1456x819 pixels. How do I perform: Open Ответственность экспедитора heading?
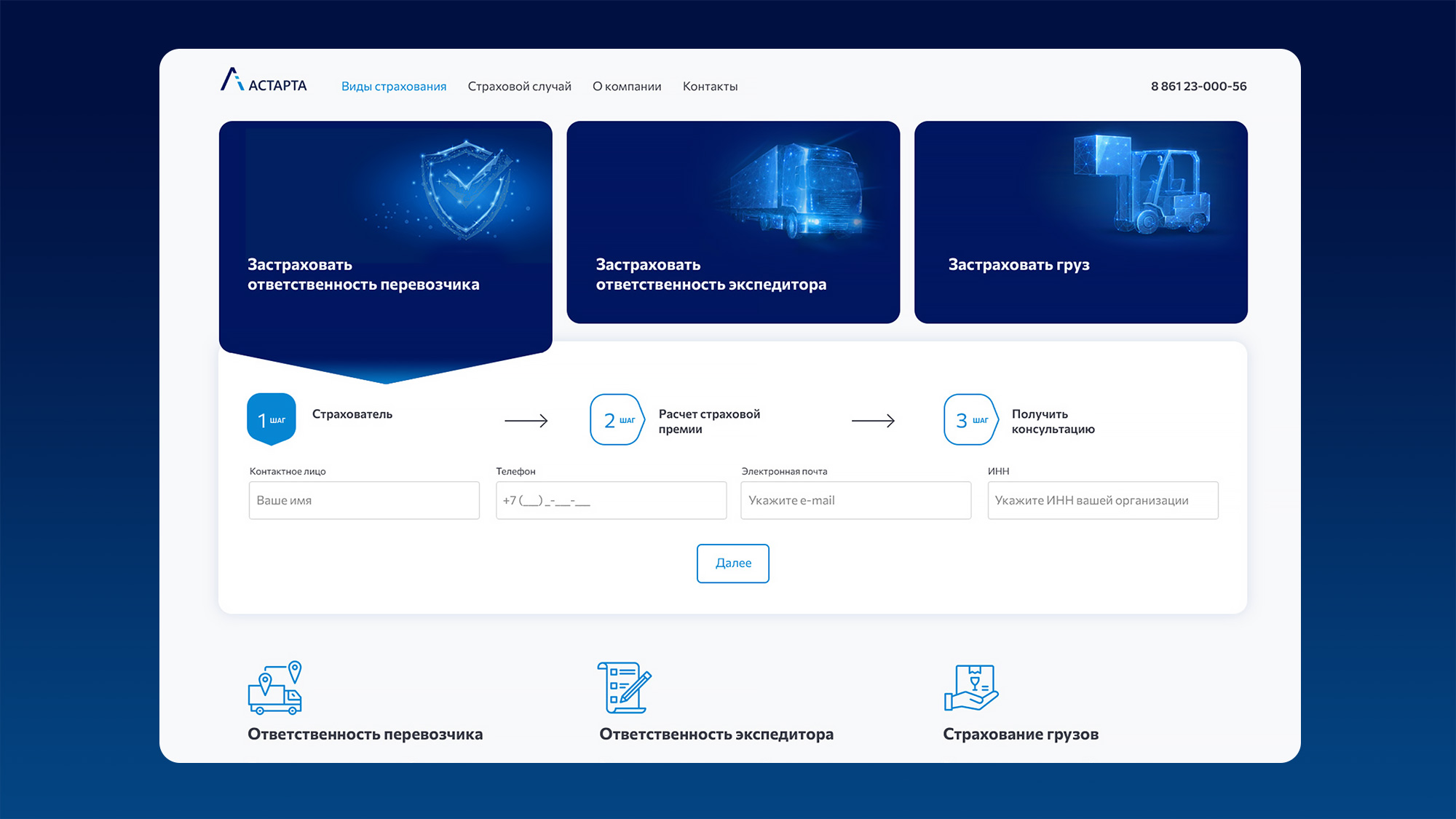(716, 734)
